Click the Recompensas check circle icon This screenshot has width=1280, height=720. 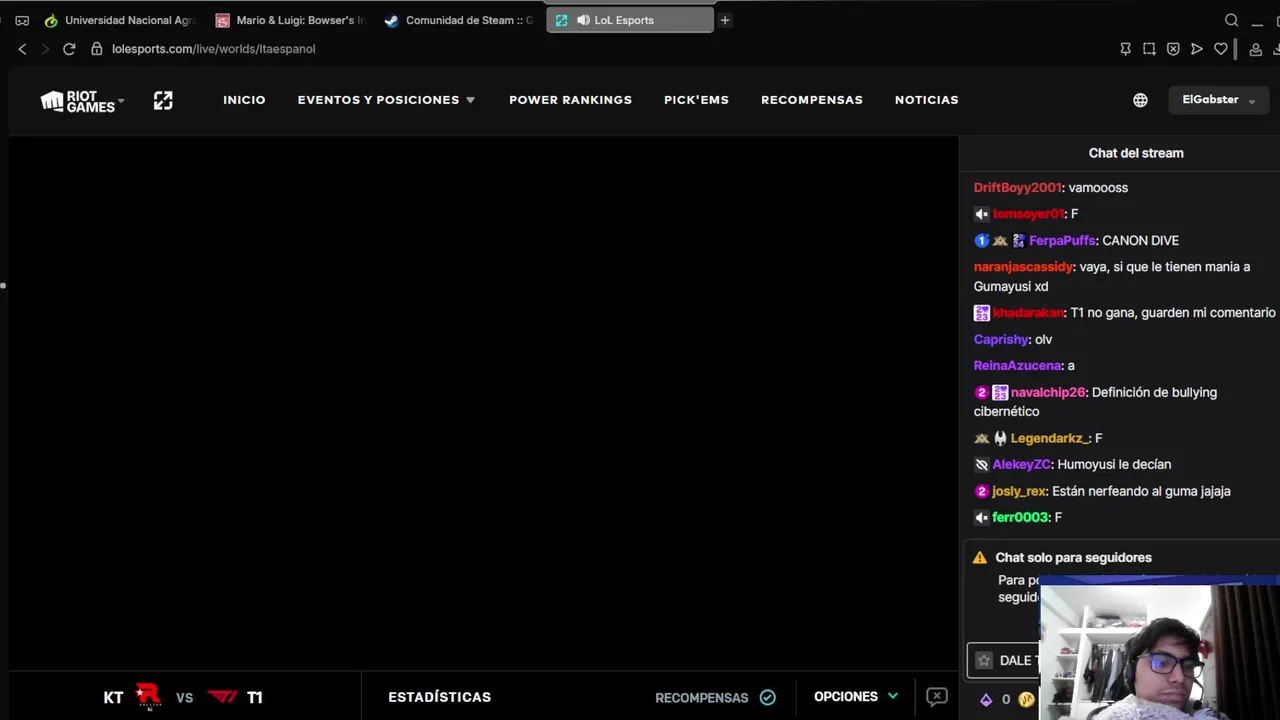click(768, 697)
